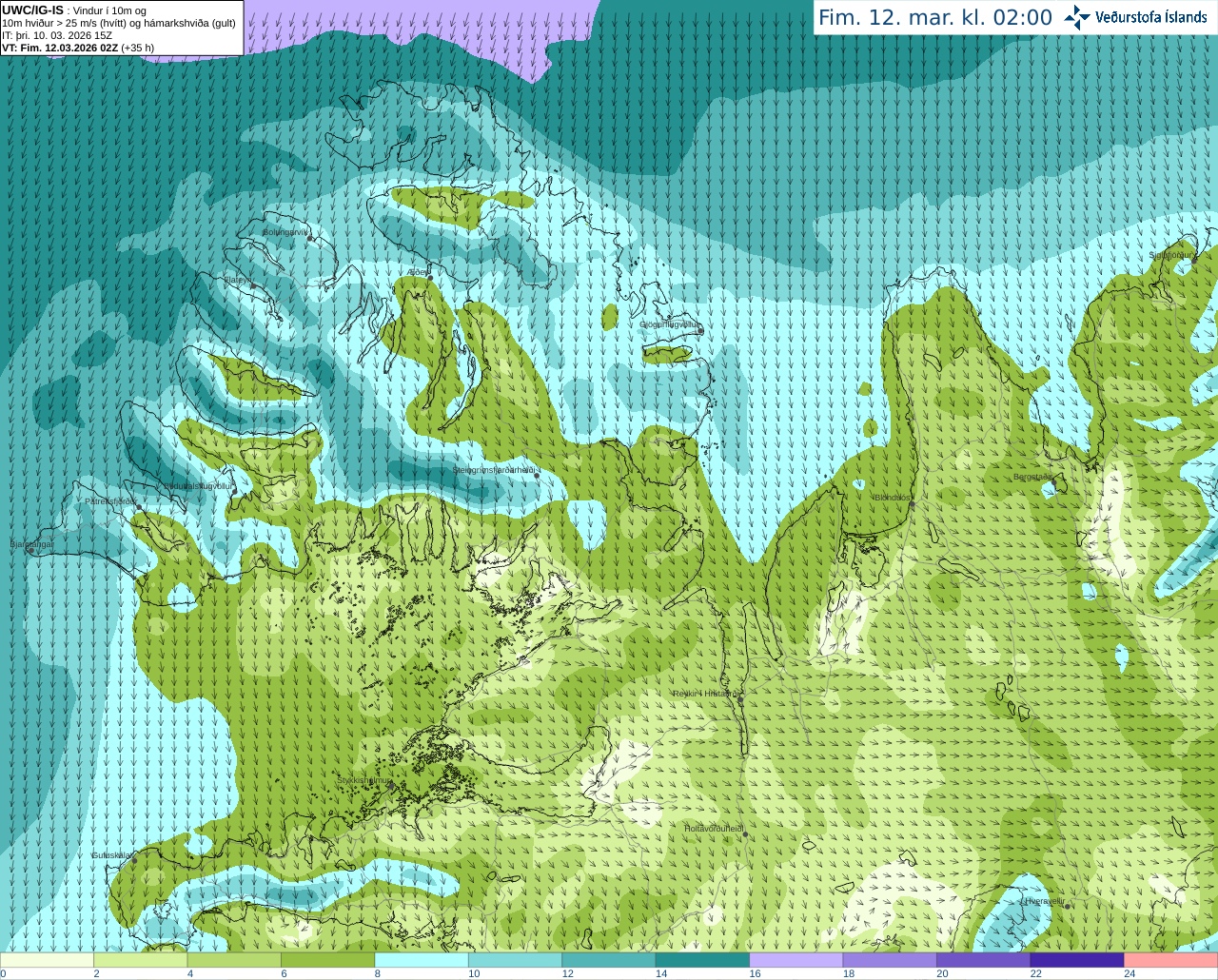Click the Holtavörðuheiði station dot
Image resolution: width=1218 pixels, height=980 pixels.
[x=745, y=834]
